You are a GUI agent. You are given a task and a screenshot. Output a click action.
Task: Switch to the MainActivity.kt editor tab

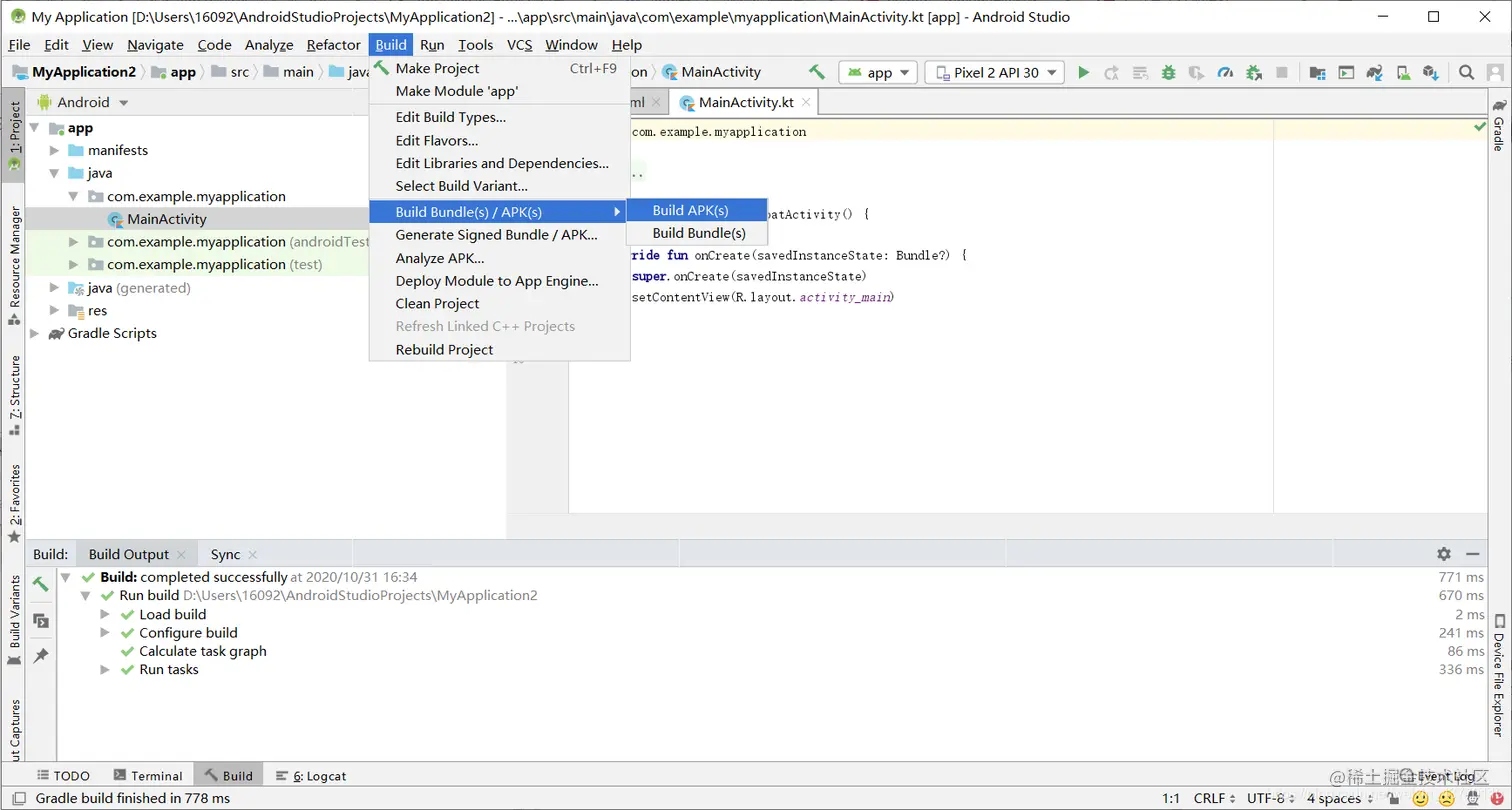coord(745,102)
